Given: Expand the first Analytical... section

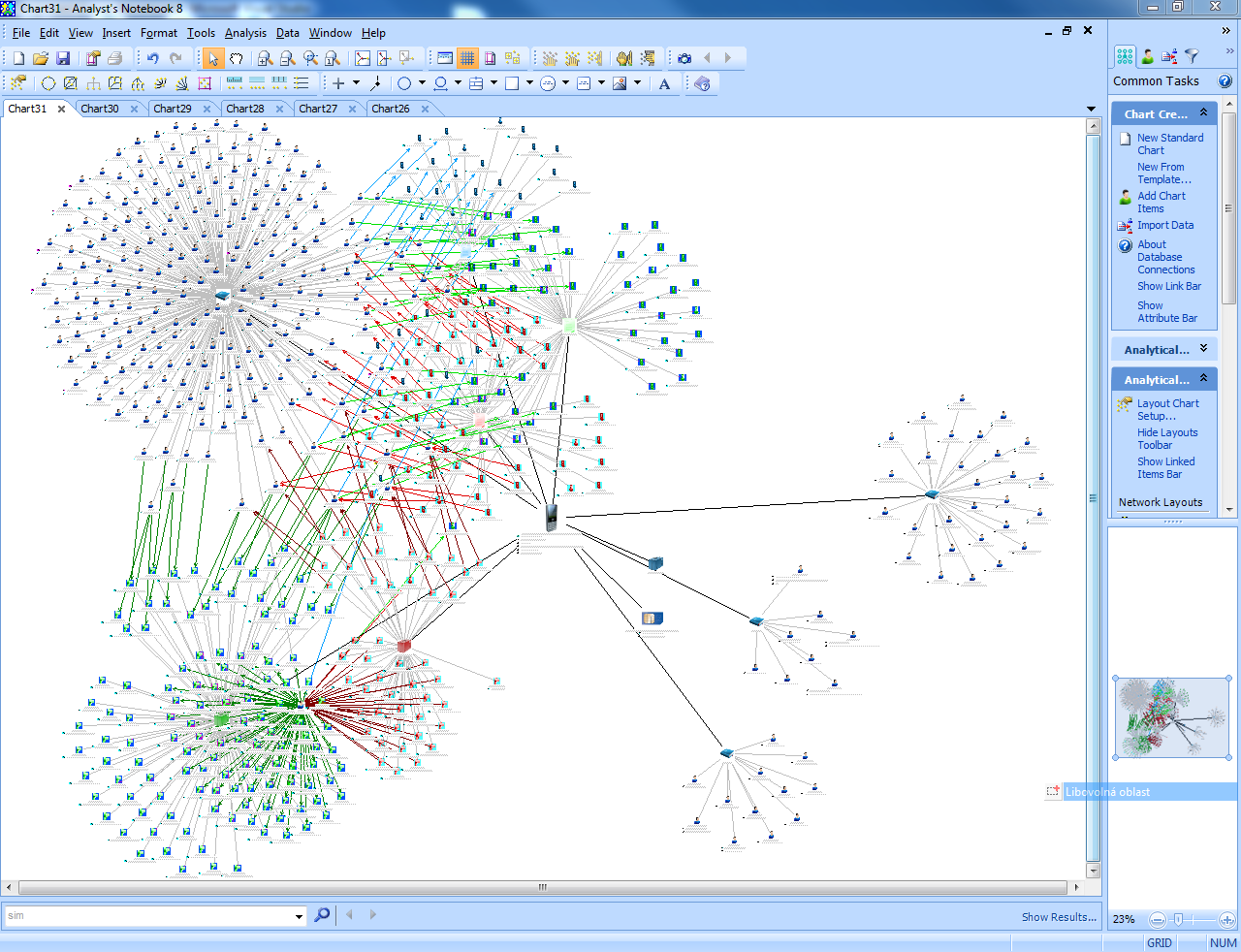Looking at the screenshot, I should [1203, 349].
